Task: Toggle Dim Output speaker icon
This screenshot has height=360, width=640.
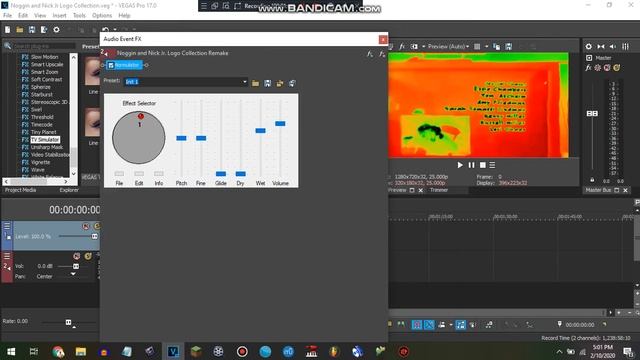Action: click(613, 47)
